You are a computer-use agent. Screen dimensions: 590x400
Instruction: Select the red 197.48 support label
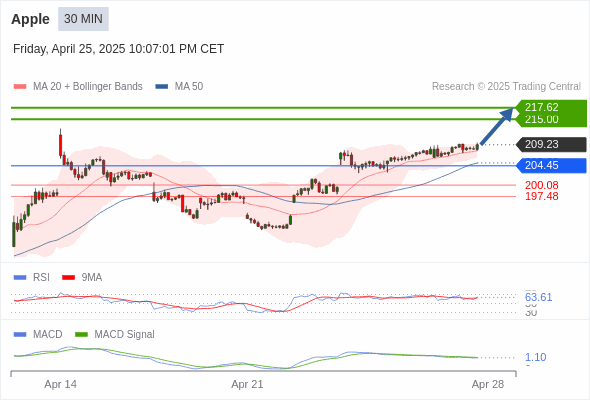coord(541,196)
